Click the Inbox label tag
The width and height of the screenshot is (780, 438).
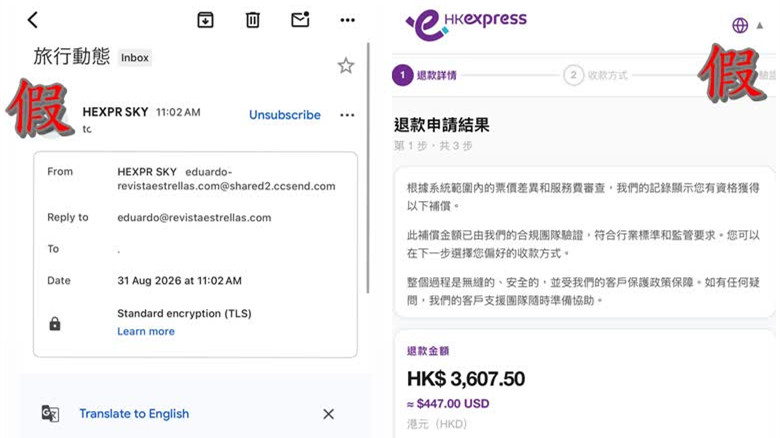pos(135,58)
